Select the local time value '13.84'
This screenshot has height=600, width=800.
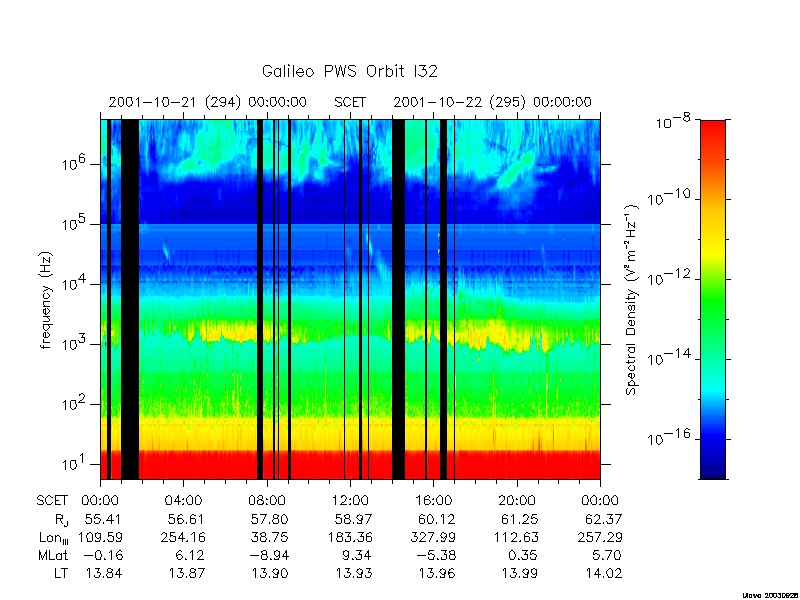(103, 573)
